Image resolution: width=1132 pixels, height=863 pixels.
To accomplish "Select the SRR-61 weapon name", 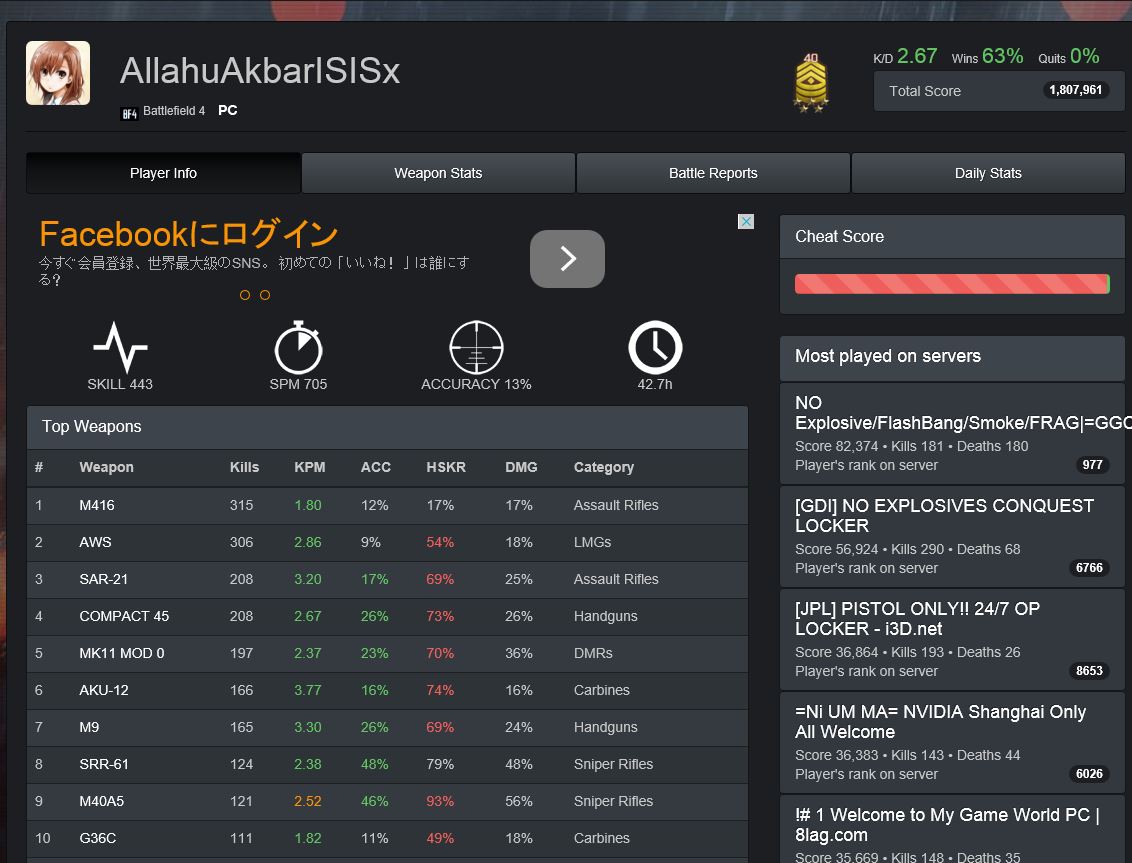I will [103, 764].
